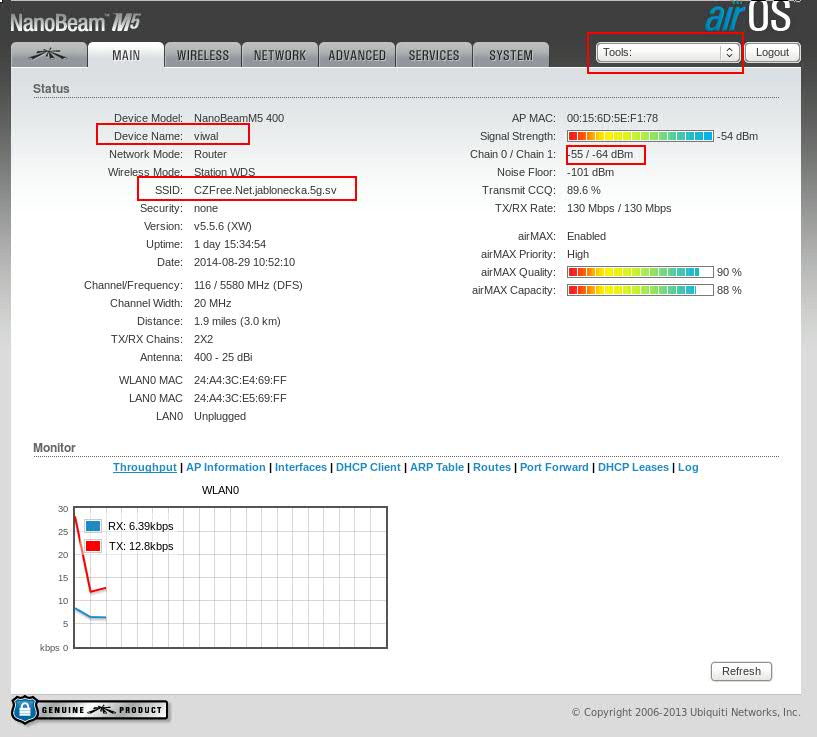Viewport: 817px width, 737px height.
Task: Click the Genuine Product badge
Action: pyautogui.click(x=89, y=710)
